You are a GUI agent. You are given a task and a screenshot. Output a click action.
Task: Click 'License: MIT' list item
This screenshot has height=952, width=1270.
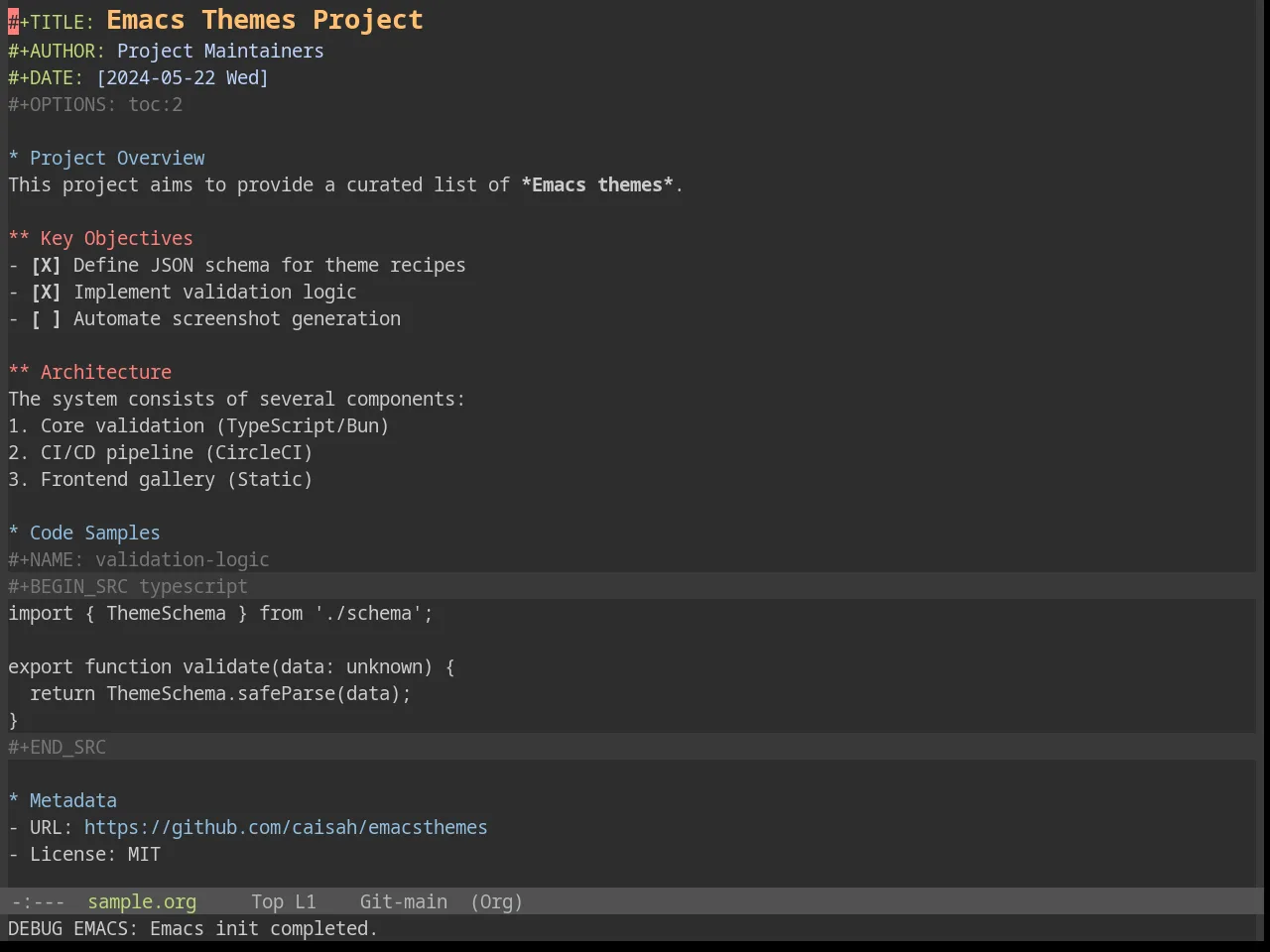84,854
